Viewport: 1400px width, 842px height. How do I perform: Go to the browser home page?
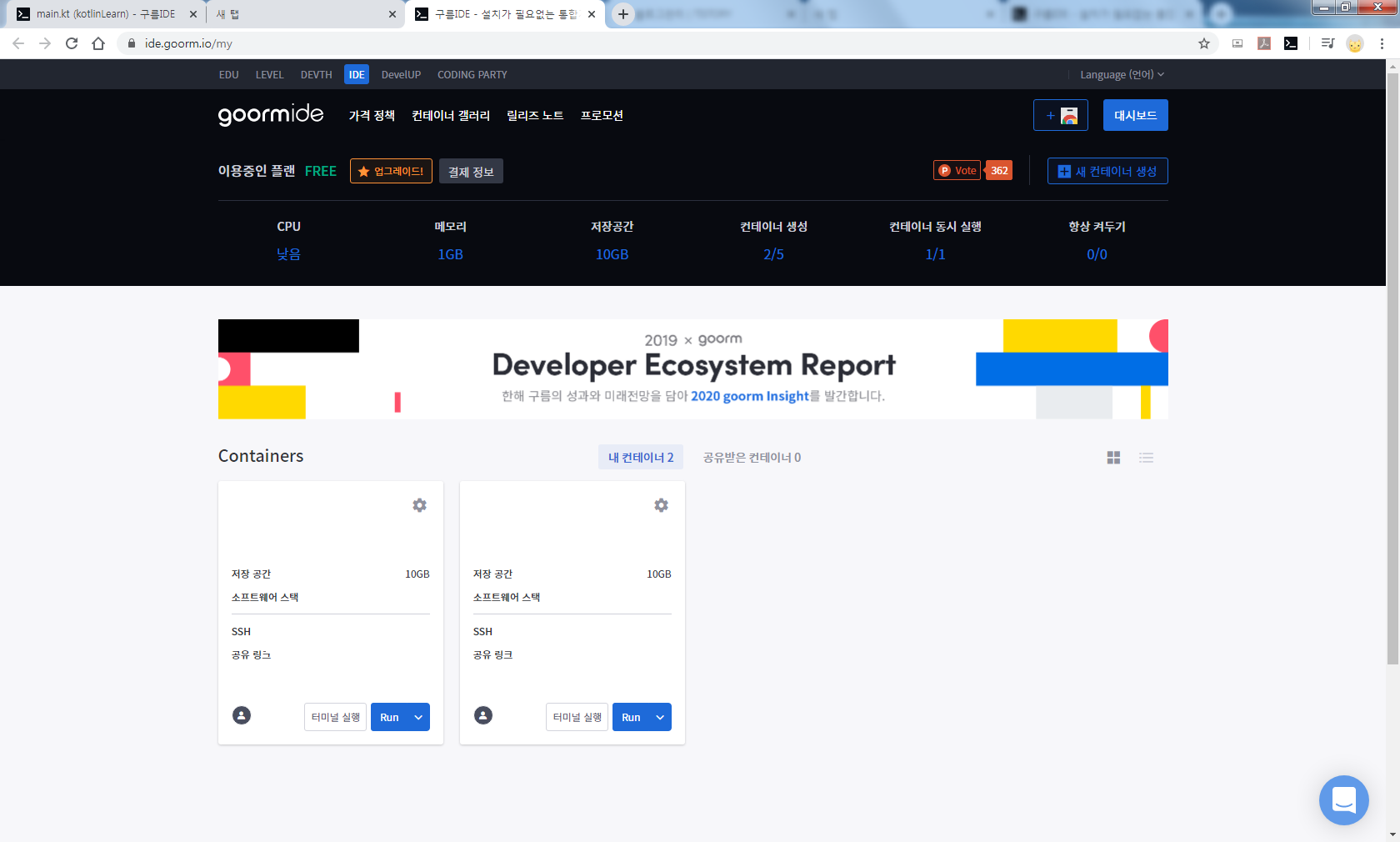pos(98,43)
